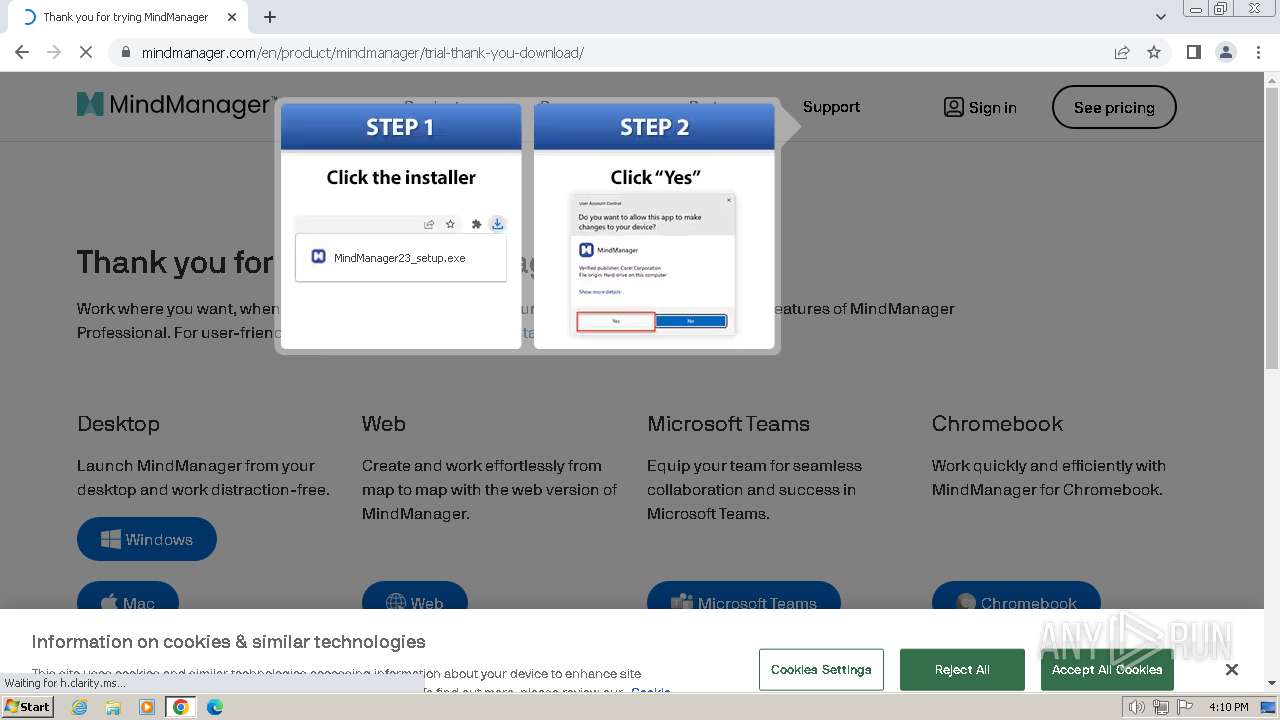Sign in to MindManager
This screenshot has width=1280, height=720.
coord(980,107)
